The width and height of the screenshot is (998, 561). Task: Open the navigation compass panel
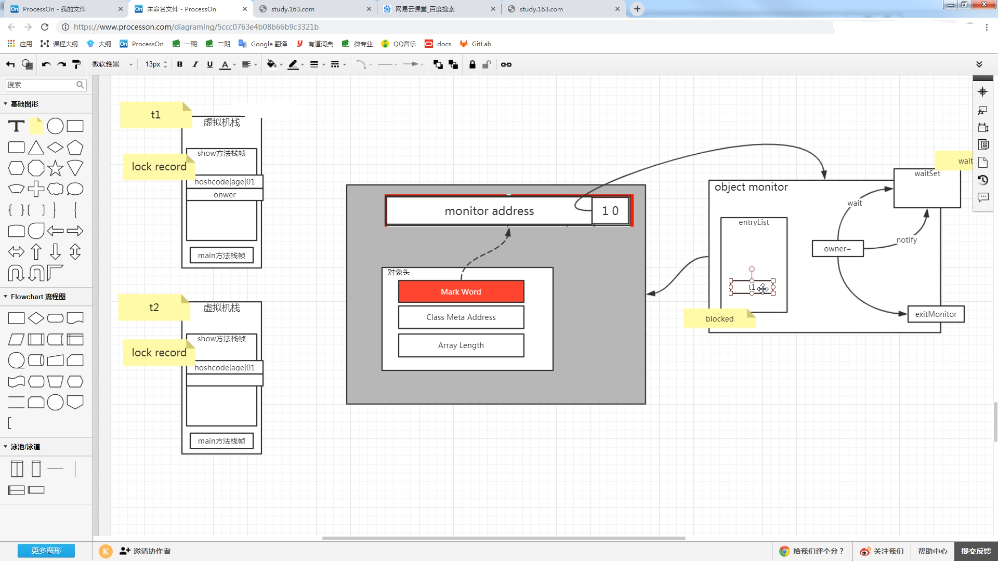[983, 92]
